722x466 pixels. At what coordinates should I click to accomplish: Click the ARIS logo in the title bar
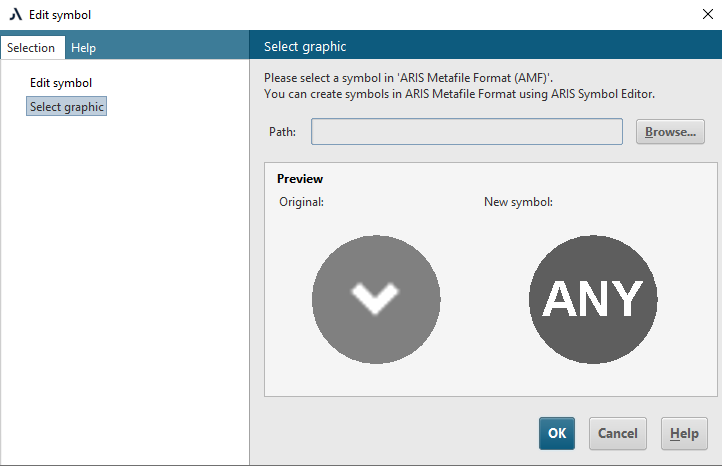(15, 15)
